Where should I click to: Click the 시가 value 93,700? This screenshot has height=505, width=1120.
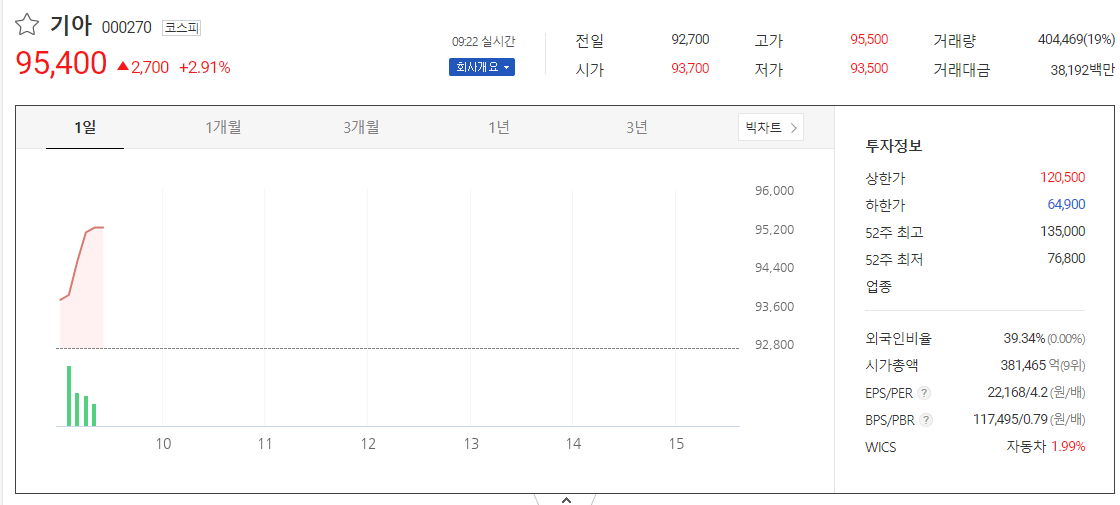point(690,69)
